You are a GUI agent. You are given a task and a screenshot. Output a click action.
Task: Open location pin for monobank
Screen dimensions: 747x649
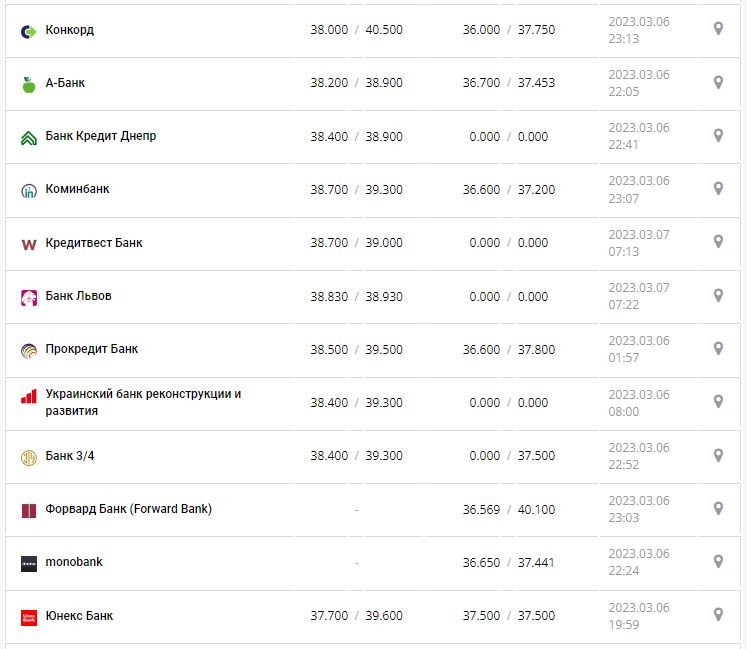click(x=717, y=562)
